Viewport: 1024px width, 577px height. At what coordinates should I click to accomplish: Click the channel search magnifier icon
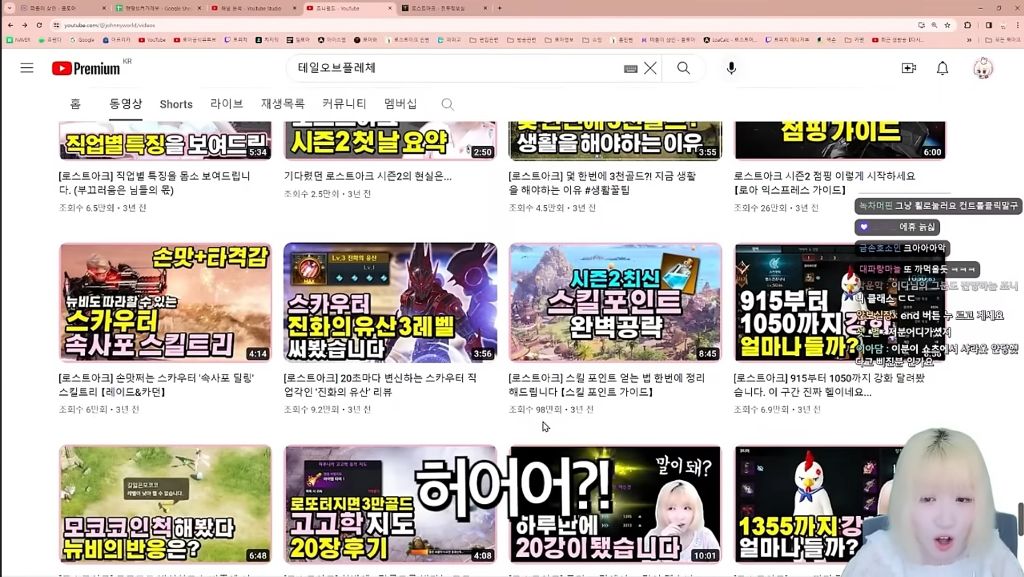tap(447, 104)
